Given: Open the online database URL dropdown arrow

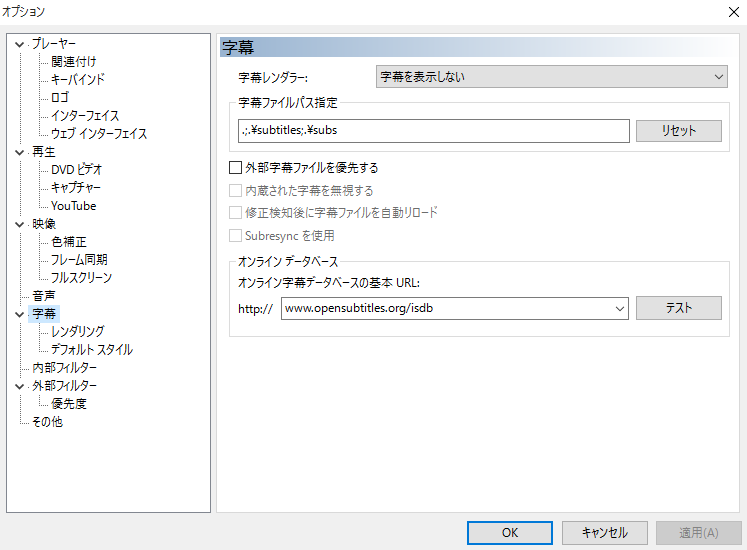Looking at the screenshot, I should coord(619,309).
